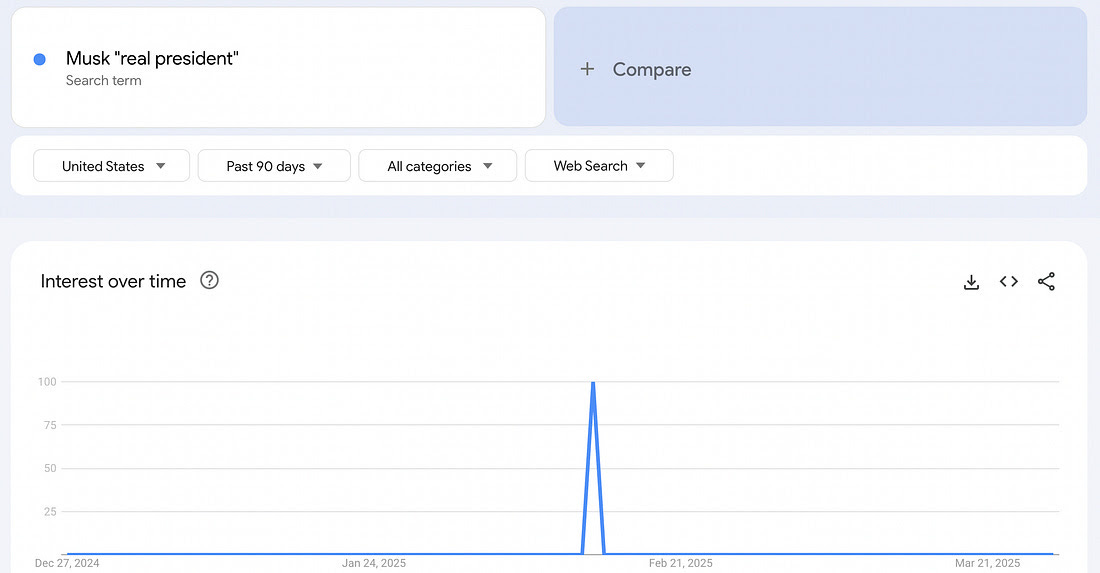1100x573 pixels.
Task: Click the 75 value on y-axis
Action: [x=50, y=425]
